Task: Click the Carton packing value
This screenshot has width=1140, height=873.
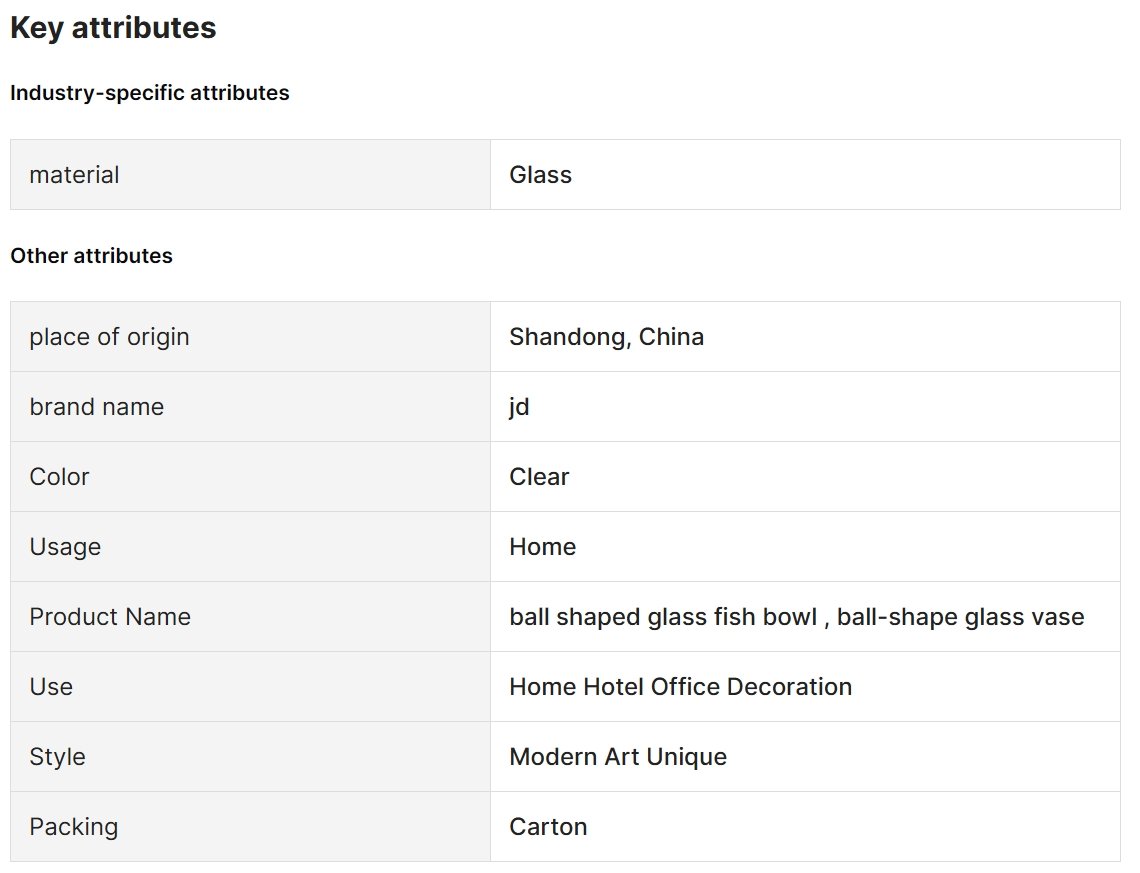Action: (x=548, y=827)
